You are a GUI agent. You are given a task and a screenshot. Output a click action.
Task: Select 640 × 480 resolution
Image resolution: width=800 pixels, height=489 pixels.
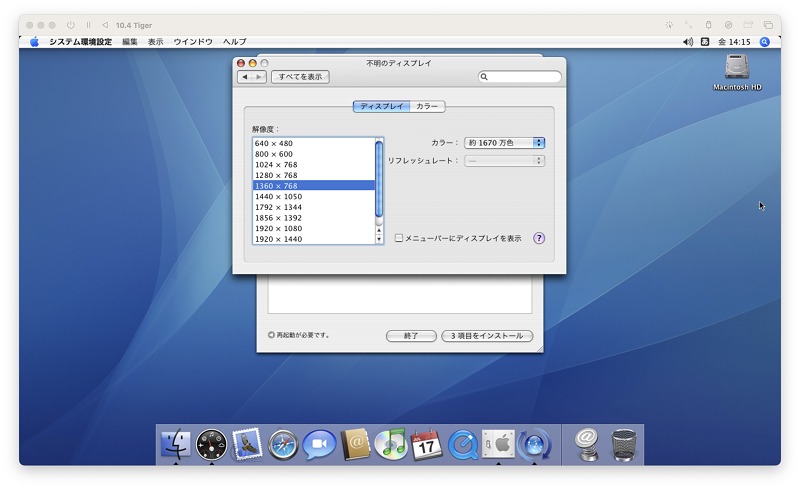(x=314, y=143)
